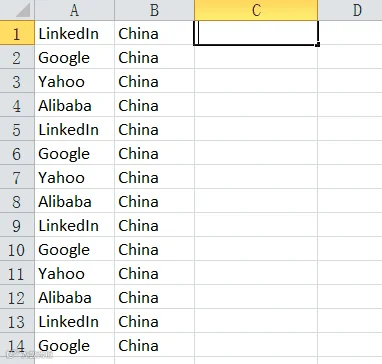Click cell A4 containing Alibaba
Viewport: 382px width, 364px height.
75,105
